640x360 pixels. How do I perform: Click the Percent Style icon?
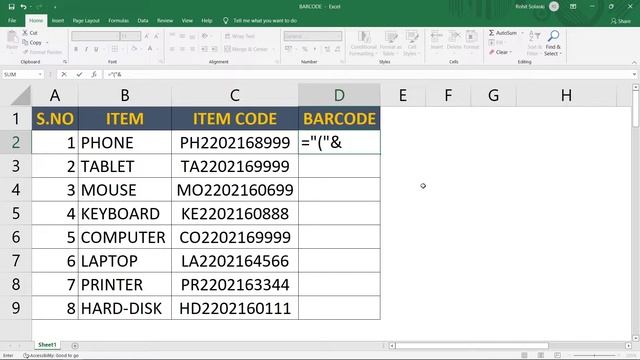(x=304, y=49)
